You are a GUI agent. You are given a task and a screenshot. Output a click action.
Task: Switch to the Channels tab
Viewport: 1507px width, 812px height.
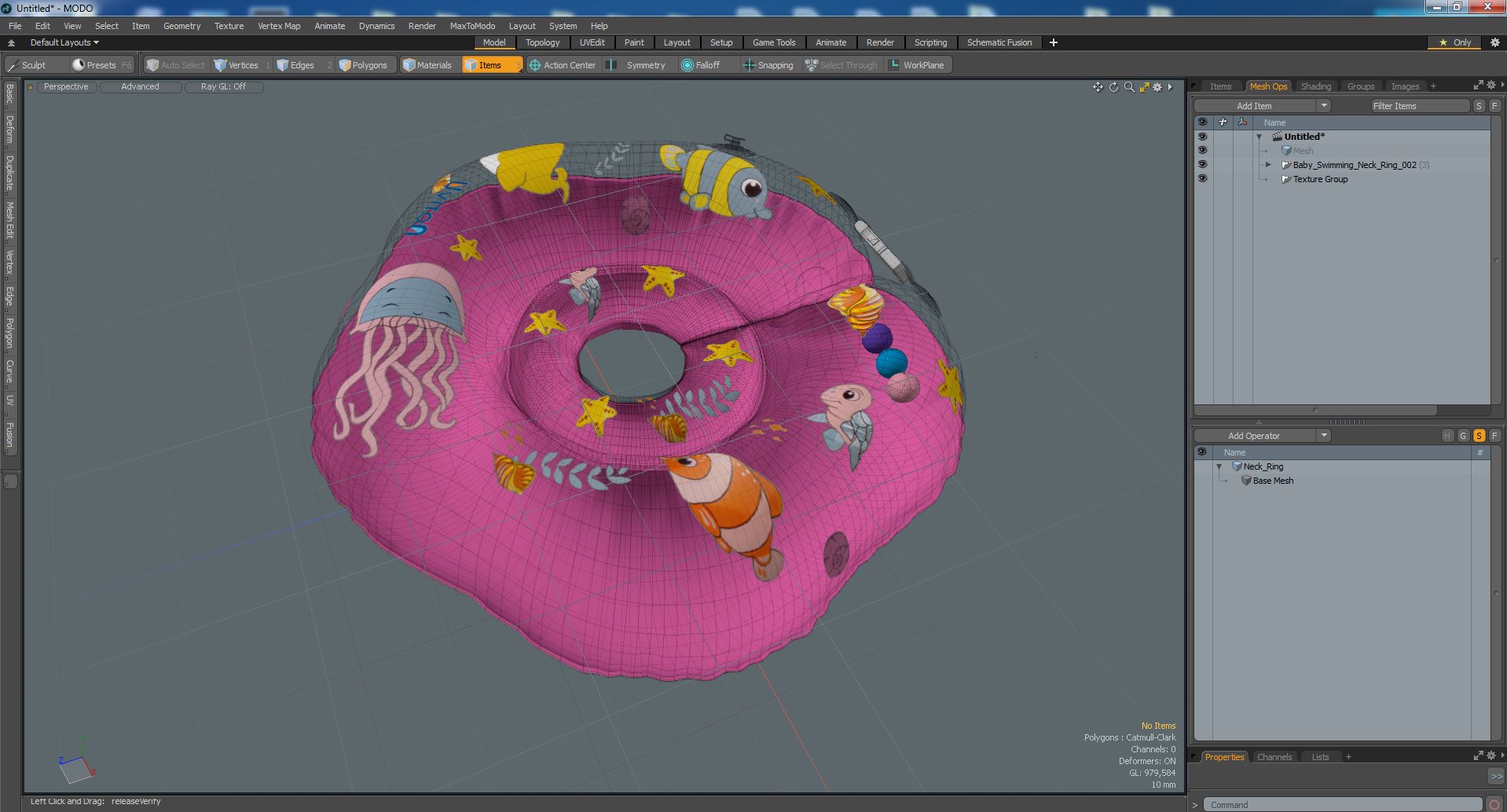point(1274,757)
